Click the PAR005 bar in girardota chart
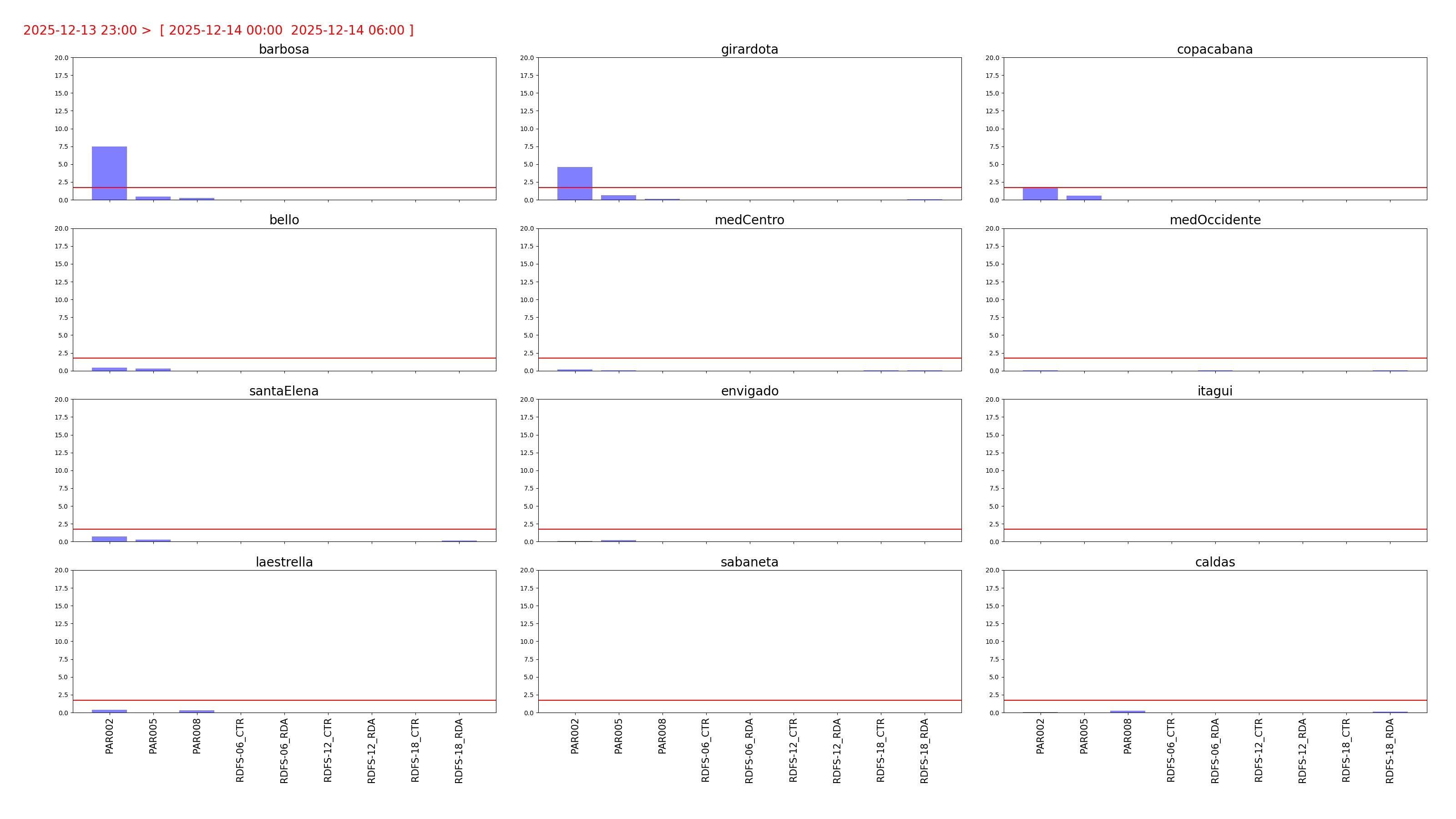This screenshot has width=1456, height=819. coord(618,197)
